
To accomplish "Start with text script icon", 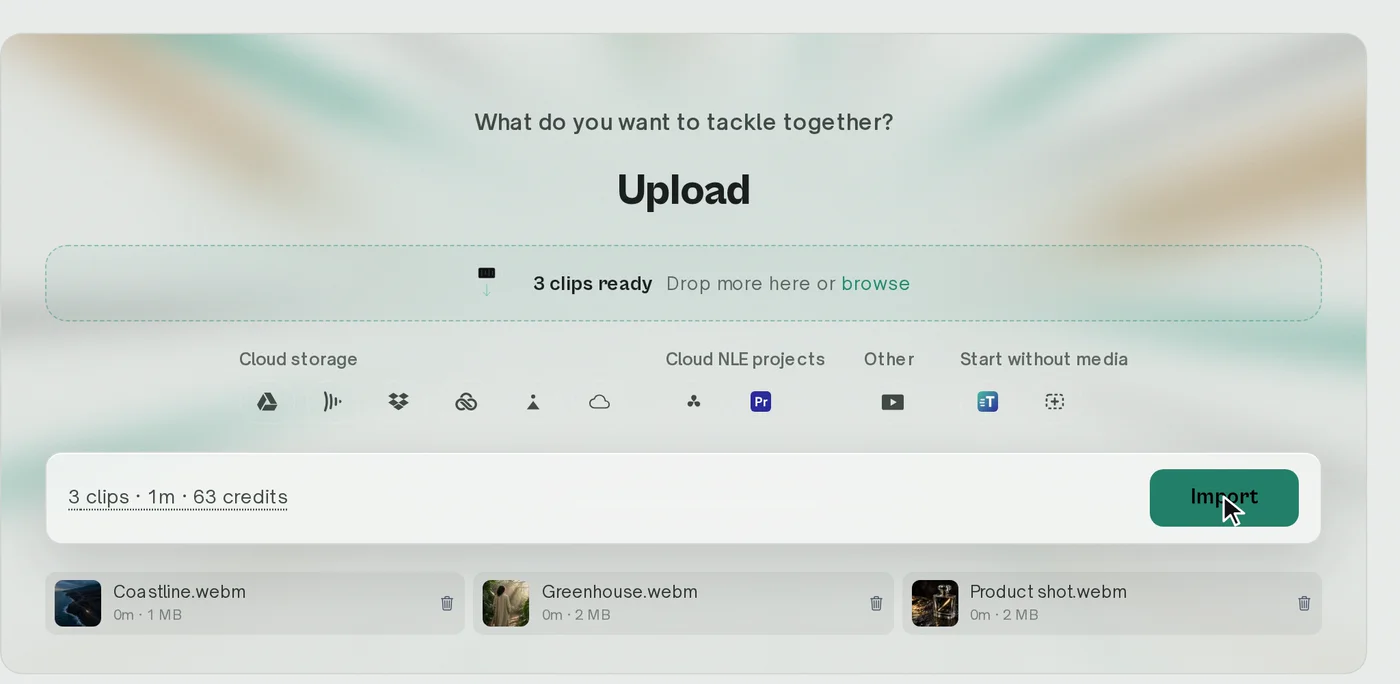I will pos(988,402).
